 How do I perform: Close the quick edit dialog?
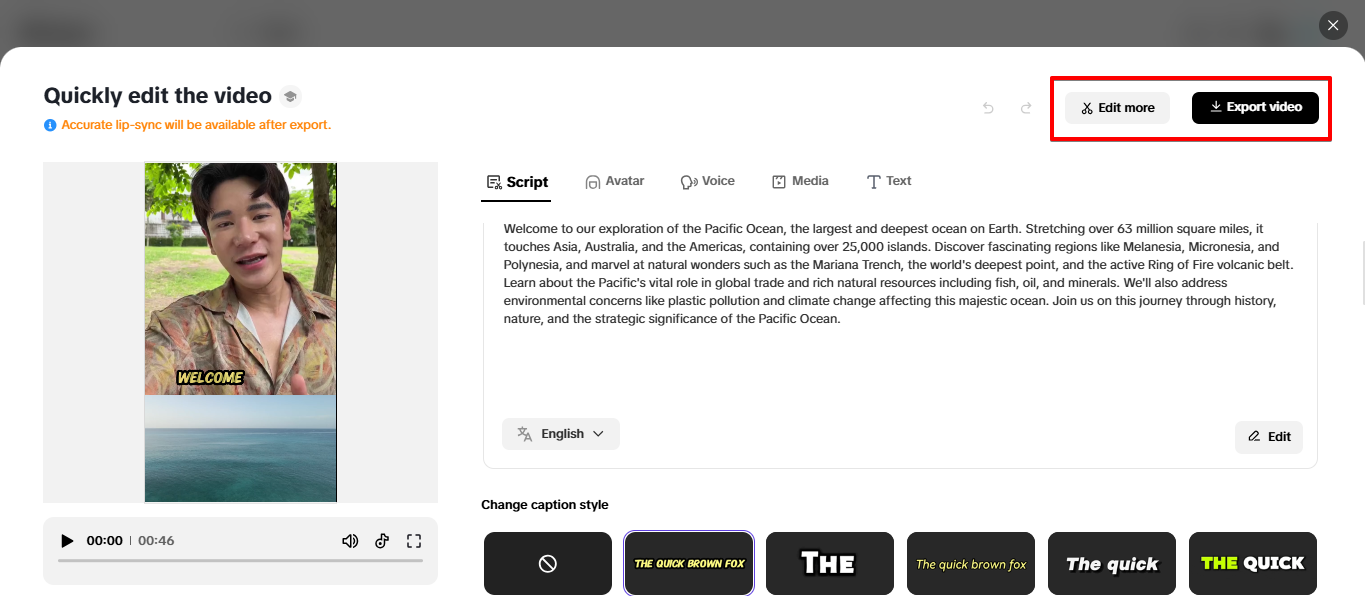point(1333,25)
